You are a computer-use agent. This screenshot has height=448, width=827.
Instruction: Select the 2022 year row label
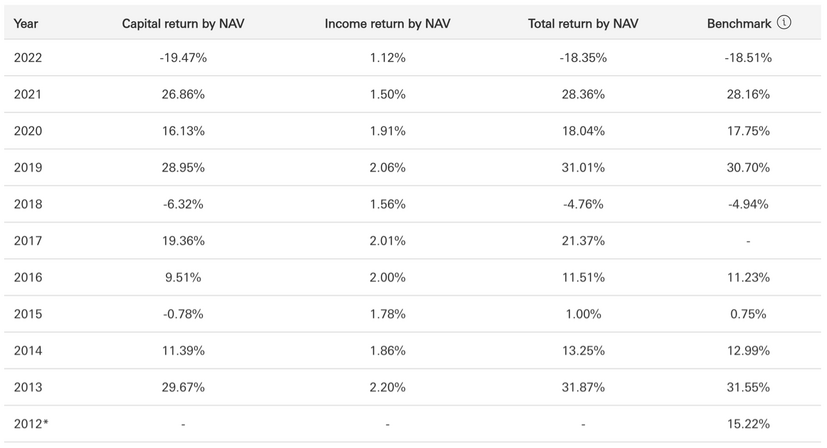(x=29, y=58)
